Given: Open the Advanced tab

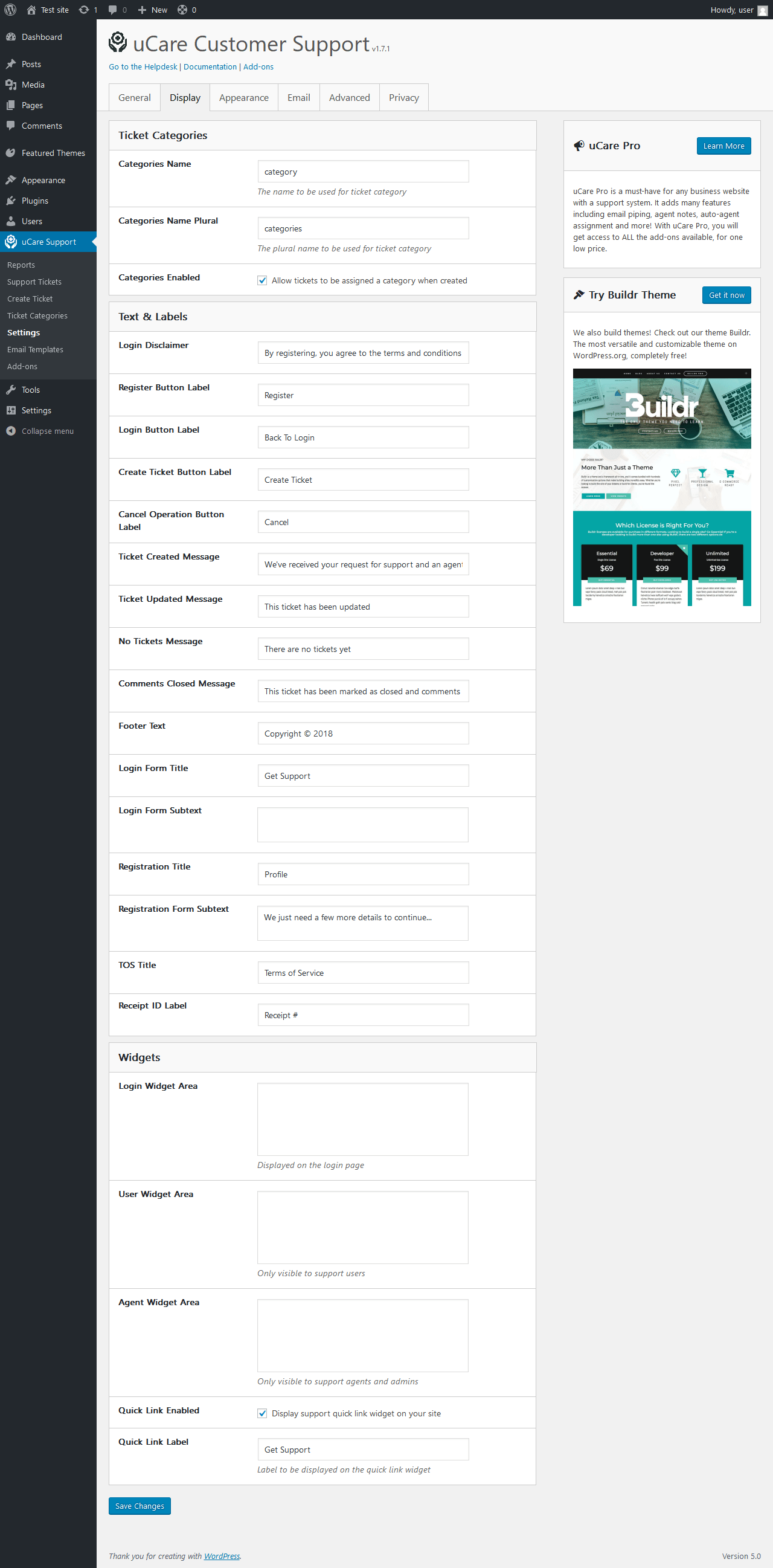Looking at the screenshot, I should [350, 97].
